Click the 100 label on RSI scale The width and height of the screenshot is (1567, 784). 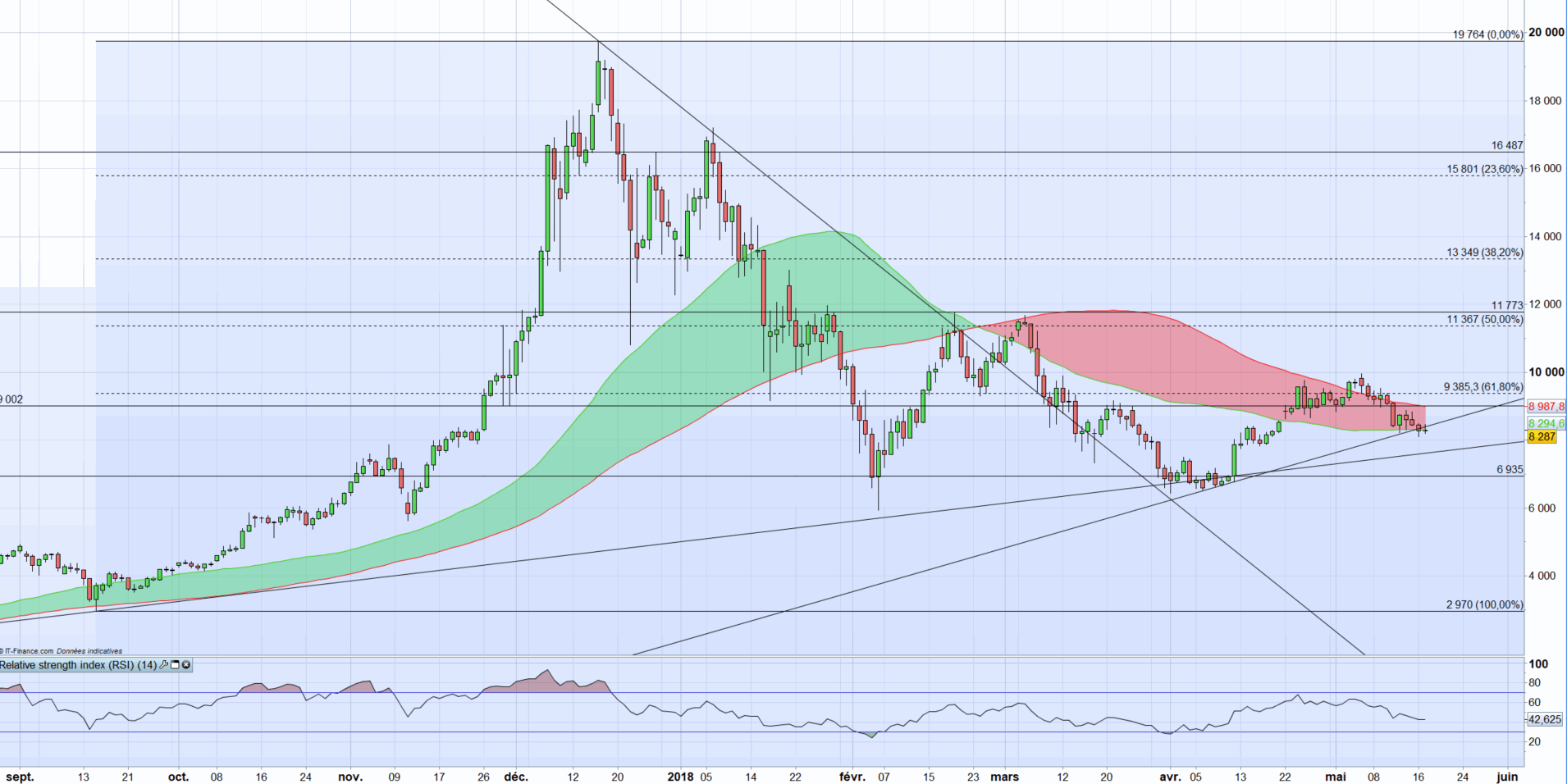(1539, 664)
